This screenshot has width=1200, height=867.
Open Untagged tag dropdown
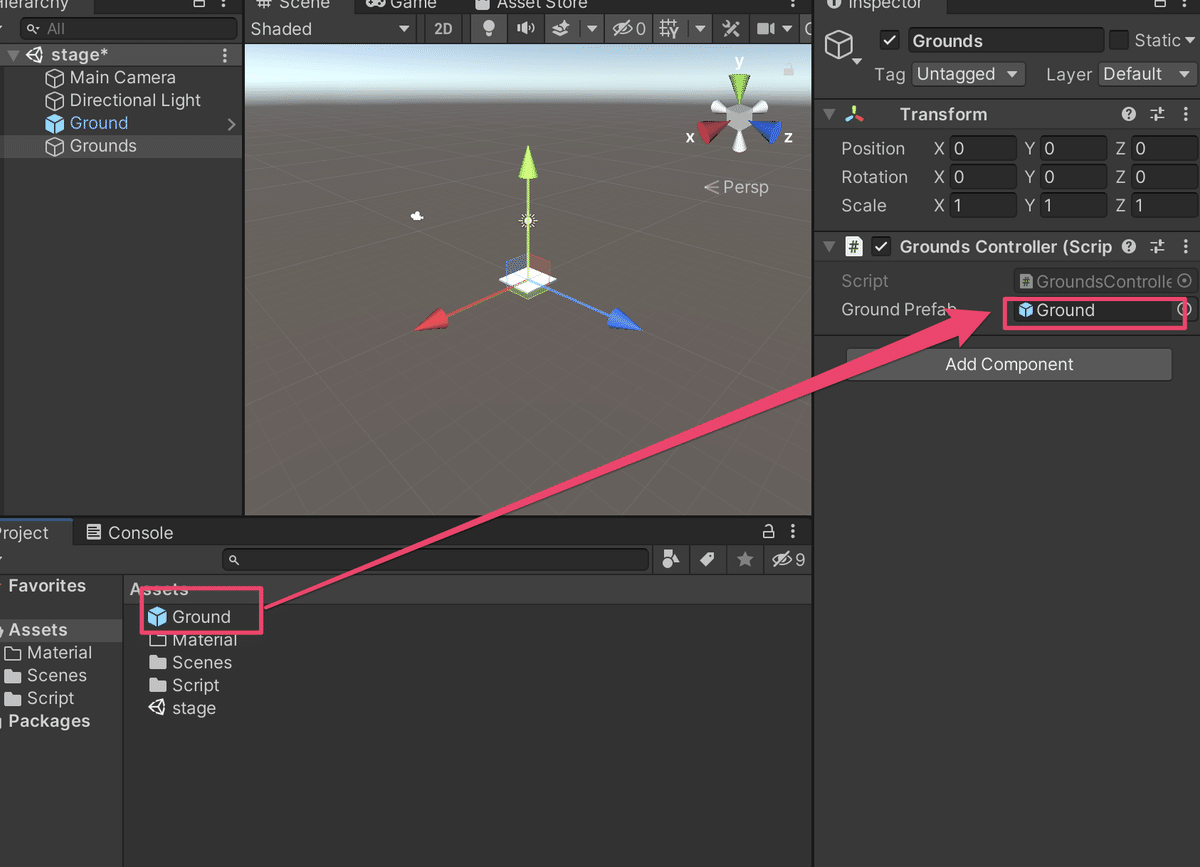point(969,74)
